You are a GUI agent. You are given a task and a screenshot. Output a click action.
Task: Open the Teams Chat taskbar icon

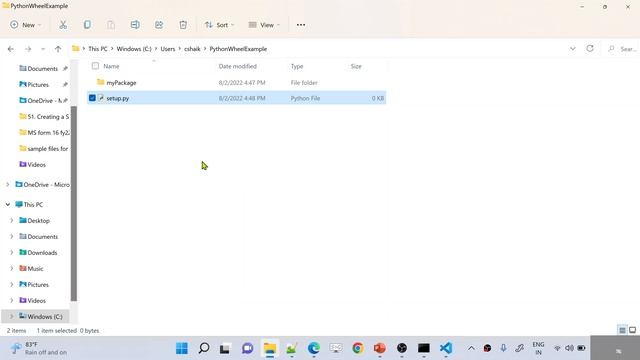click(x=247, y=348)
